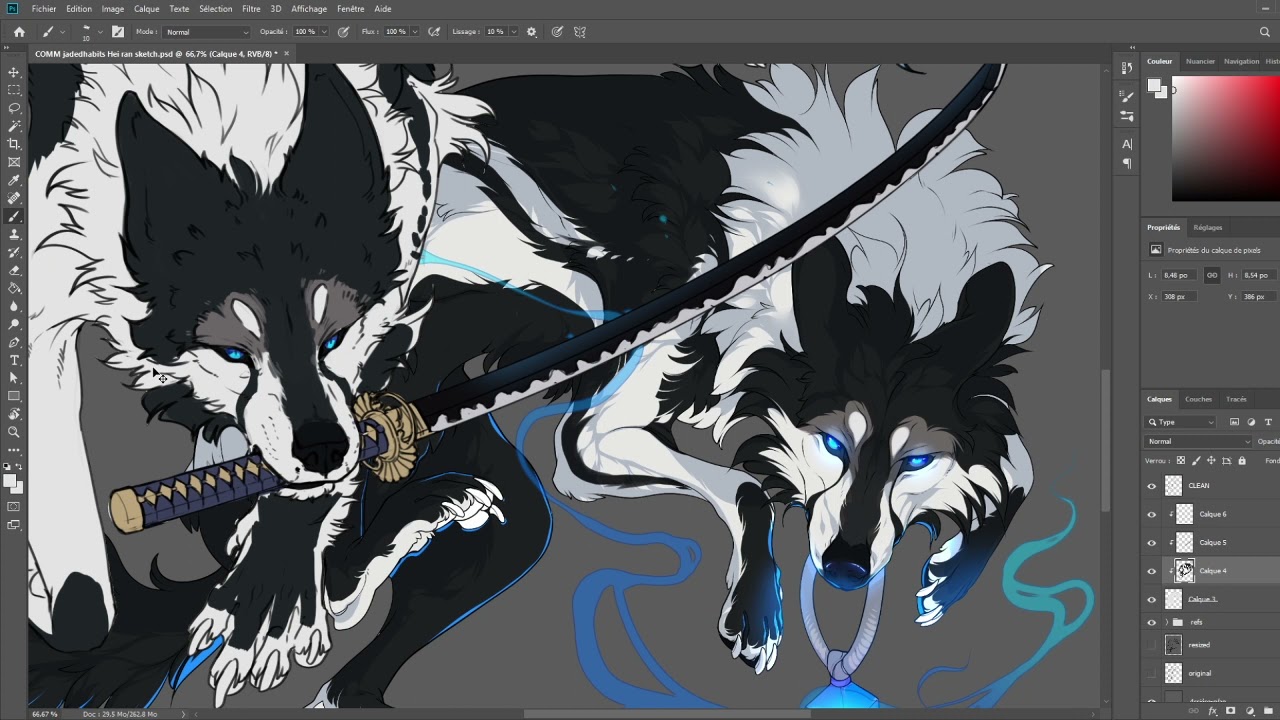Image resolution: width=1280 pixels, height=720 pixels.
Task: Select the Type tool
Action: point(14,360)
